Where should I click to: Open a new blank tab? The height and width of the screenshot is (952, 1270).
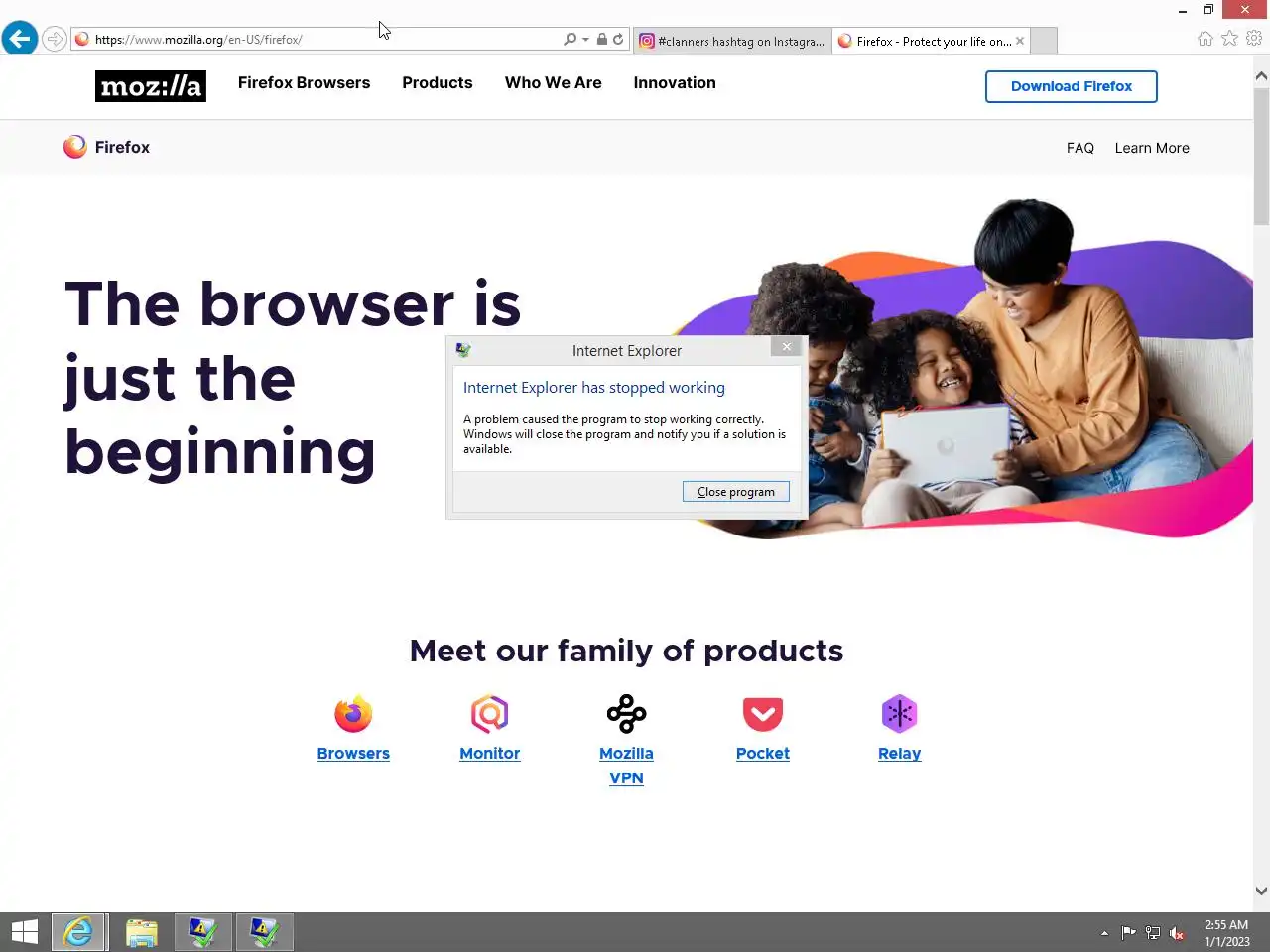(x=1044, y=41)
